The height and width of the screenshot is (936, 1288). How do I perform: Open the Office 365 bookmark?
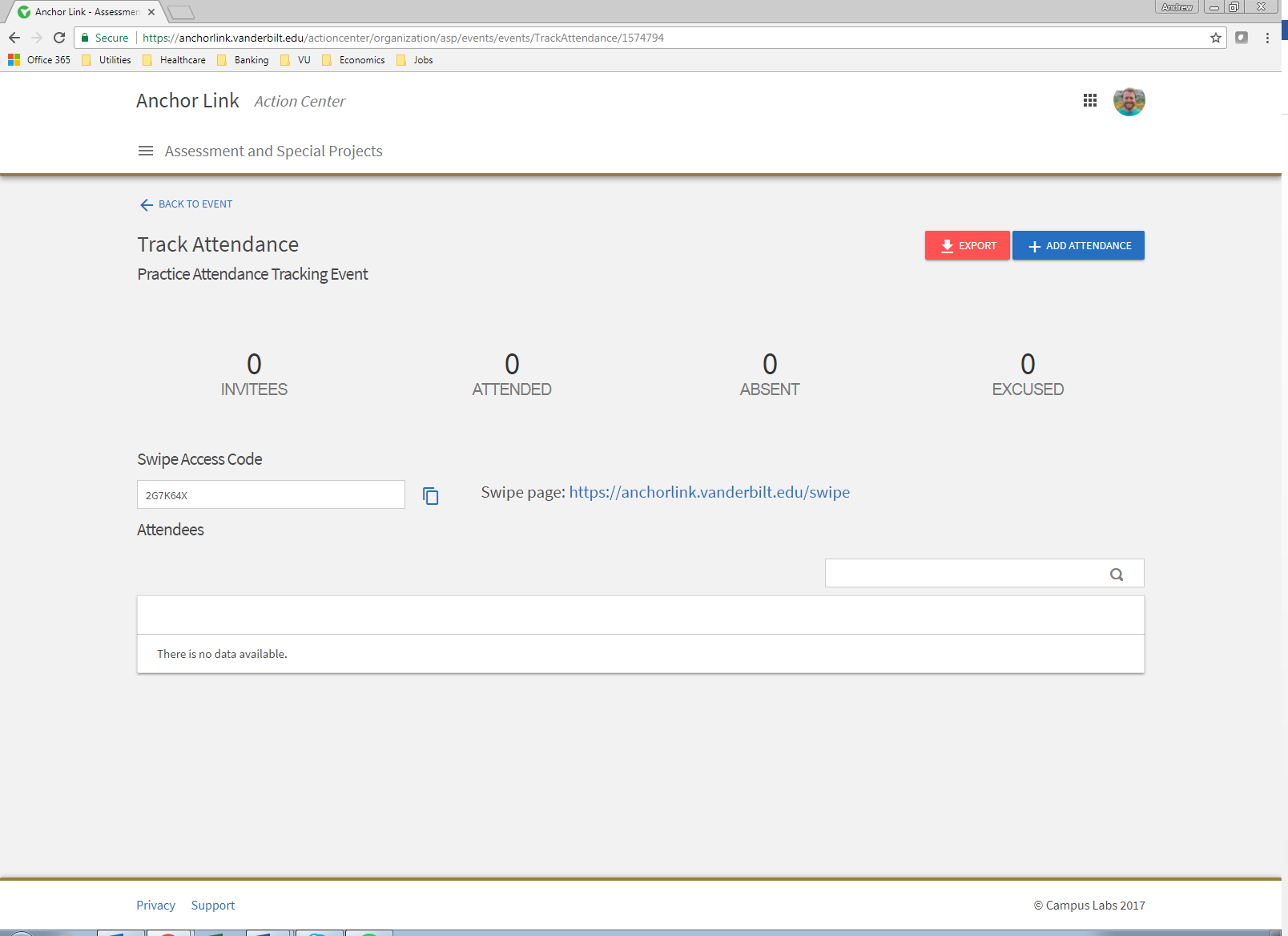coord(40,60)
